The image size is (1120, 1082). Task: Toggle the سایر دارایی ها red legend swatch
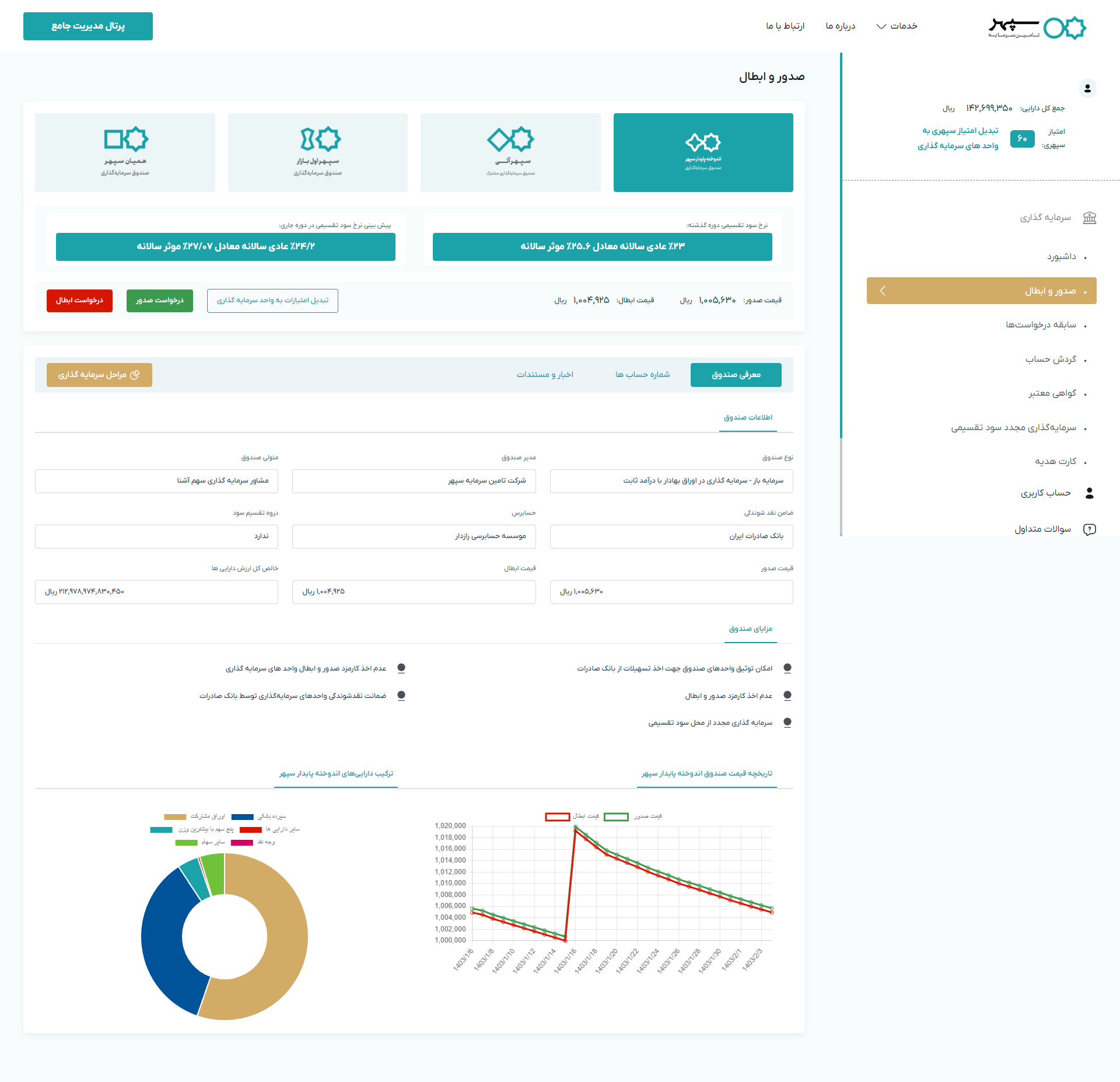tap(251, 830)
